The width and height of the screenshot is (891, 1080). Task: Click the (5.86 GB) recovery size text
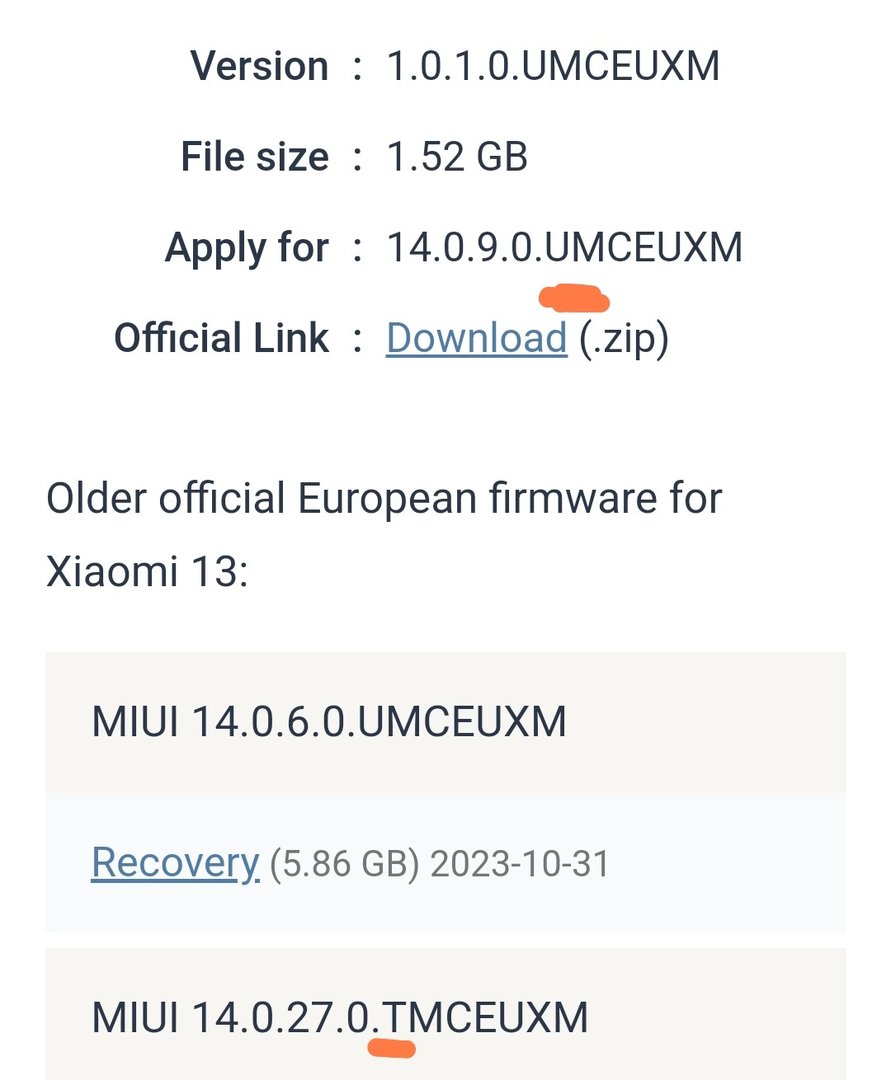click(x=344, y=864)
